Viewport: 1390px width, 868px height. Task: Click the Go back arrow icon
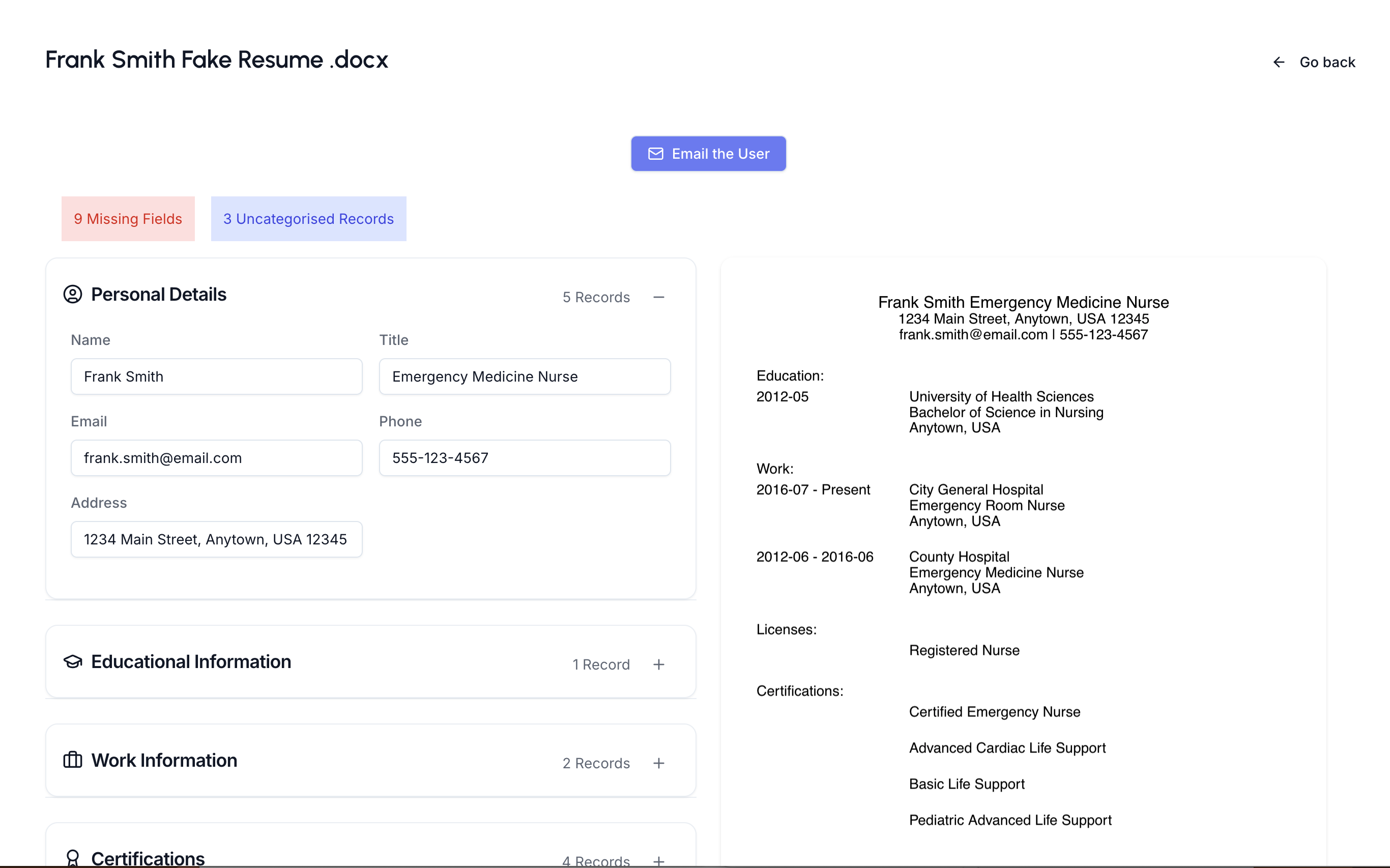[1279, 62]
